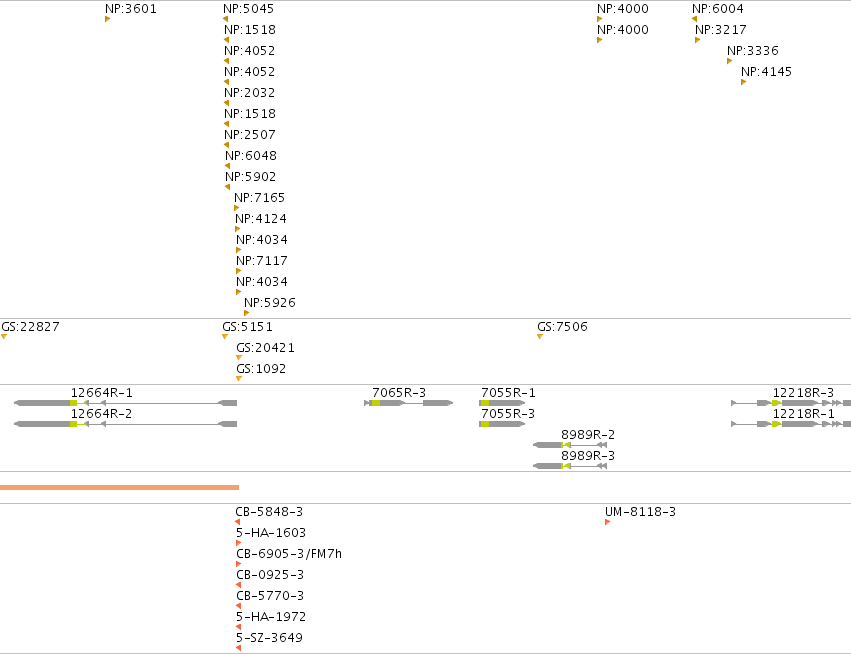
Task: Select the UM-8118-3 red marker
Action: click(607, 522)
